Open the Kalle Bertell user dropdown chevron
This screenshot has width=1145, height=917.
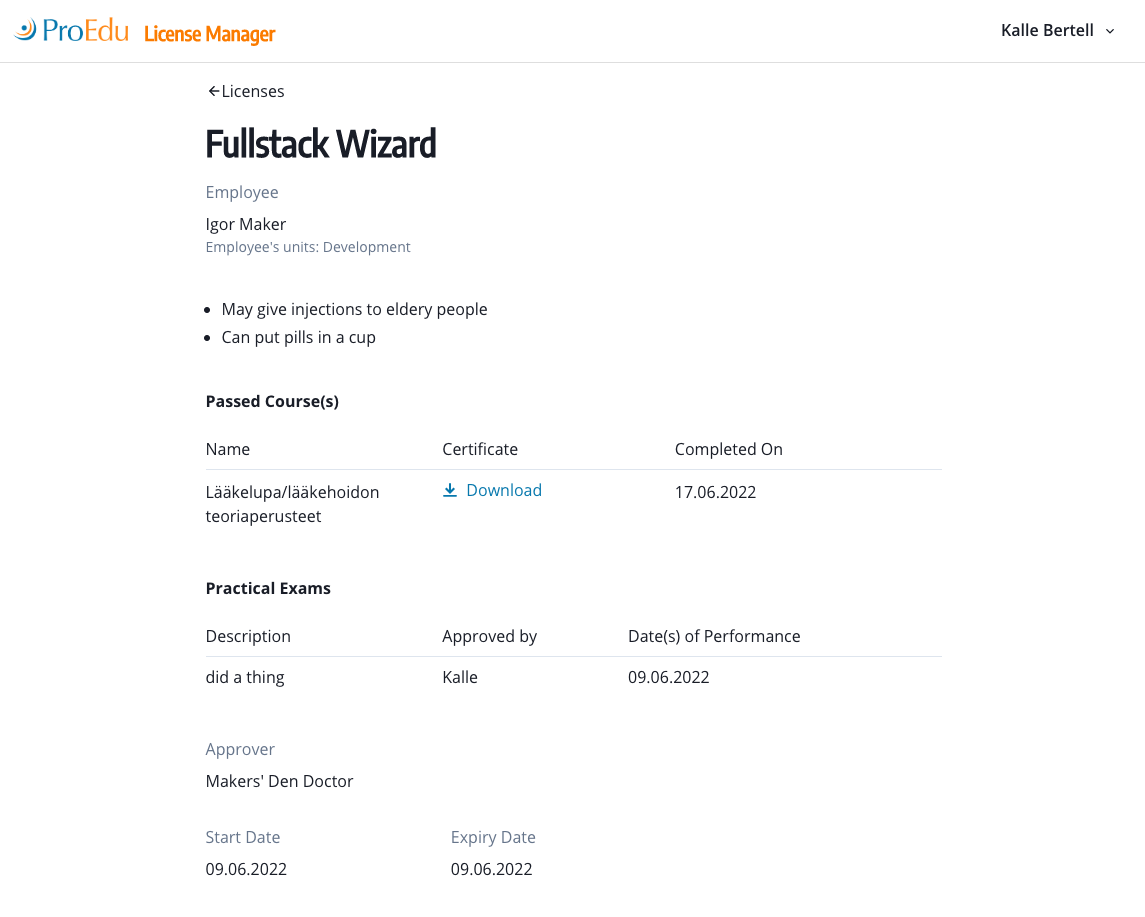coord(1110,31)
